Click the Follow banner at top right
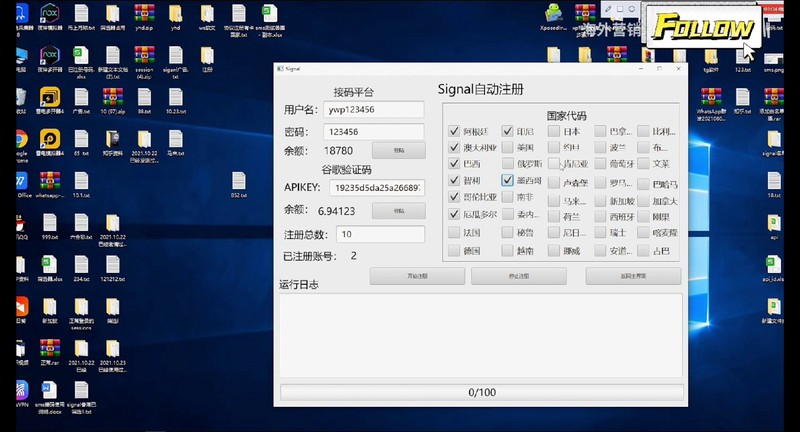The height and width of the screenshot is (432, 800). click(x=704, y=27)
